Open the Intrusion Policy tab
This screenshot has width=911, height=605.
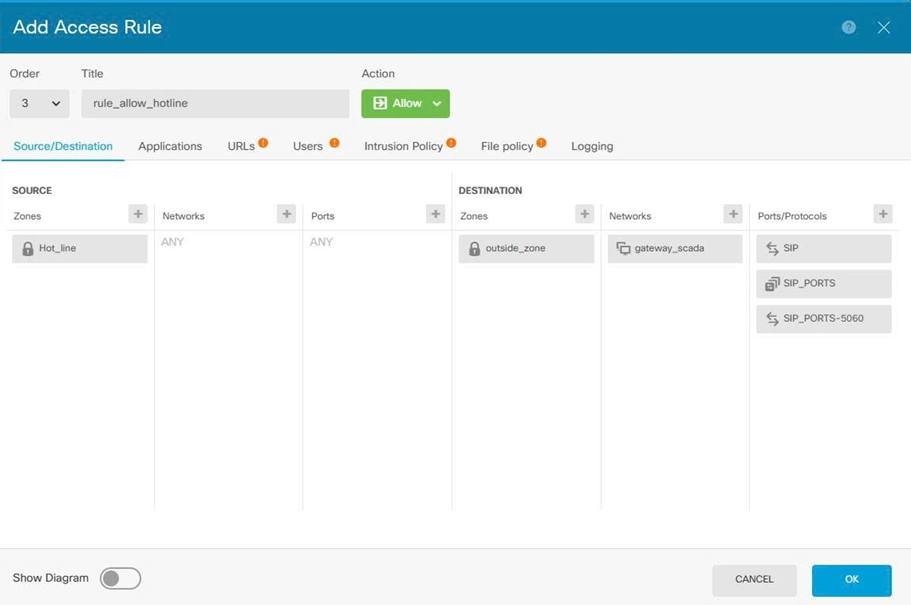point(403,146)
